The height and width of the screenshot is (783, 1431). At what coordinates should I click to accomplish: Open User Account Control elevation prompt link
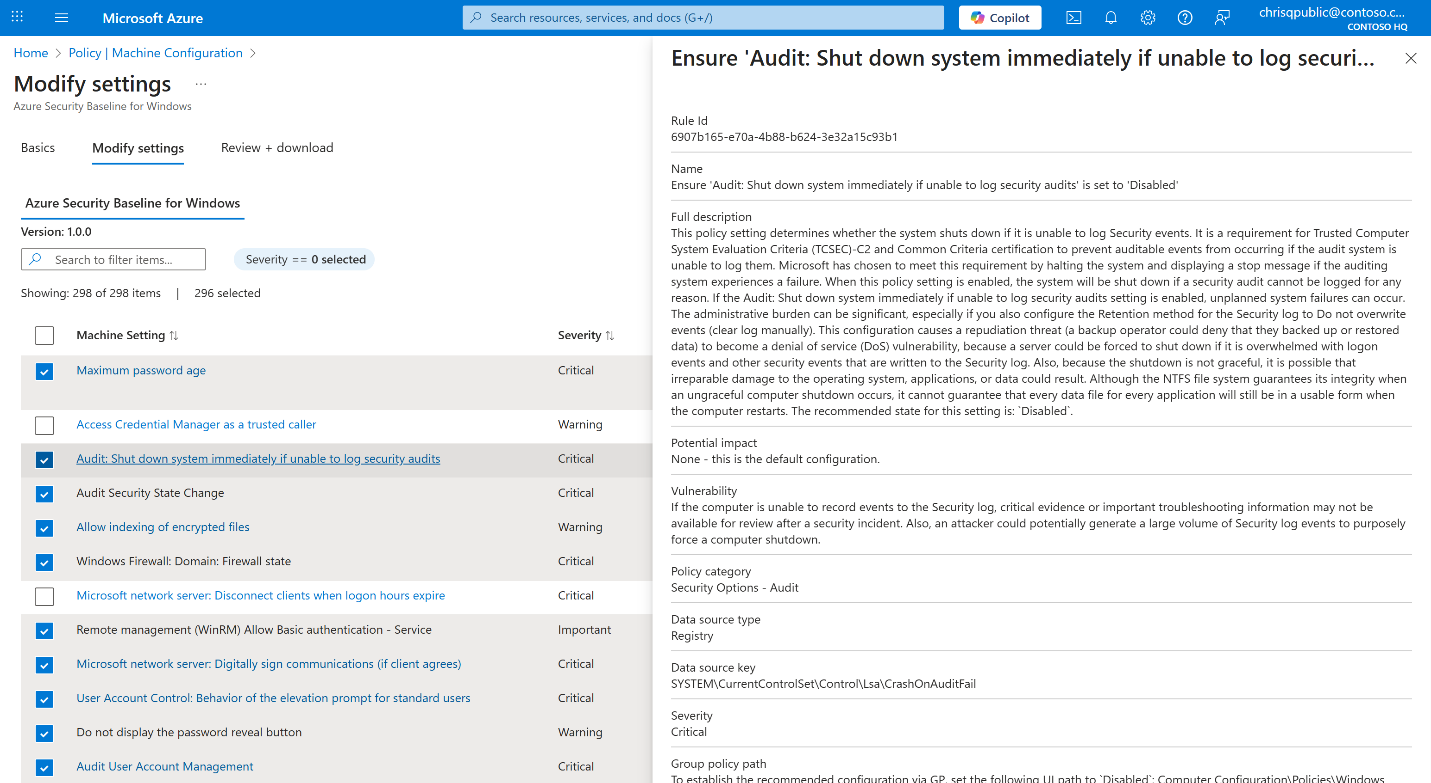pos(273,698)
